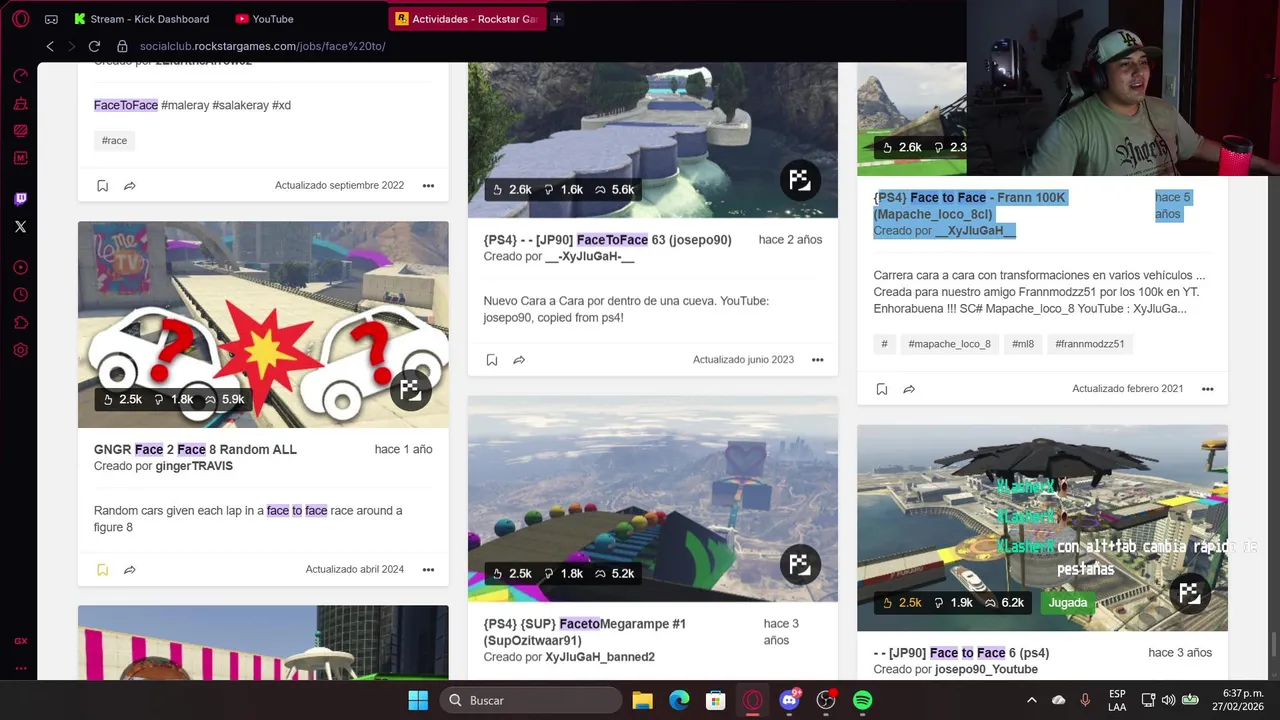
Task: Open the Player icon in sidebar
Action: (20, 267)
